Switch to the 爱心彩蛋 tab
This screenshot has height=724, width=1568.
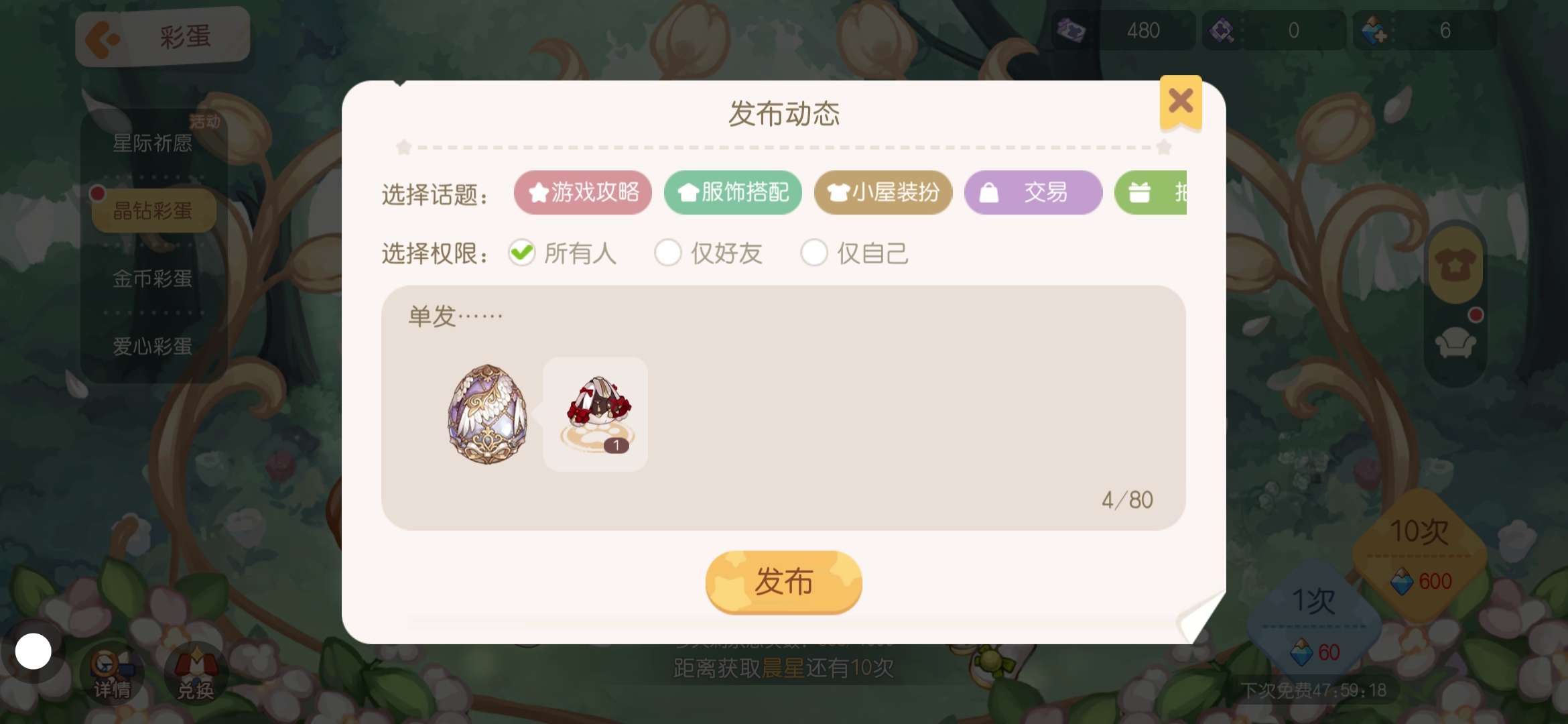pos(153,347)
